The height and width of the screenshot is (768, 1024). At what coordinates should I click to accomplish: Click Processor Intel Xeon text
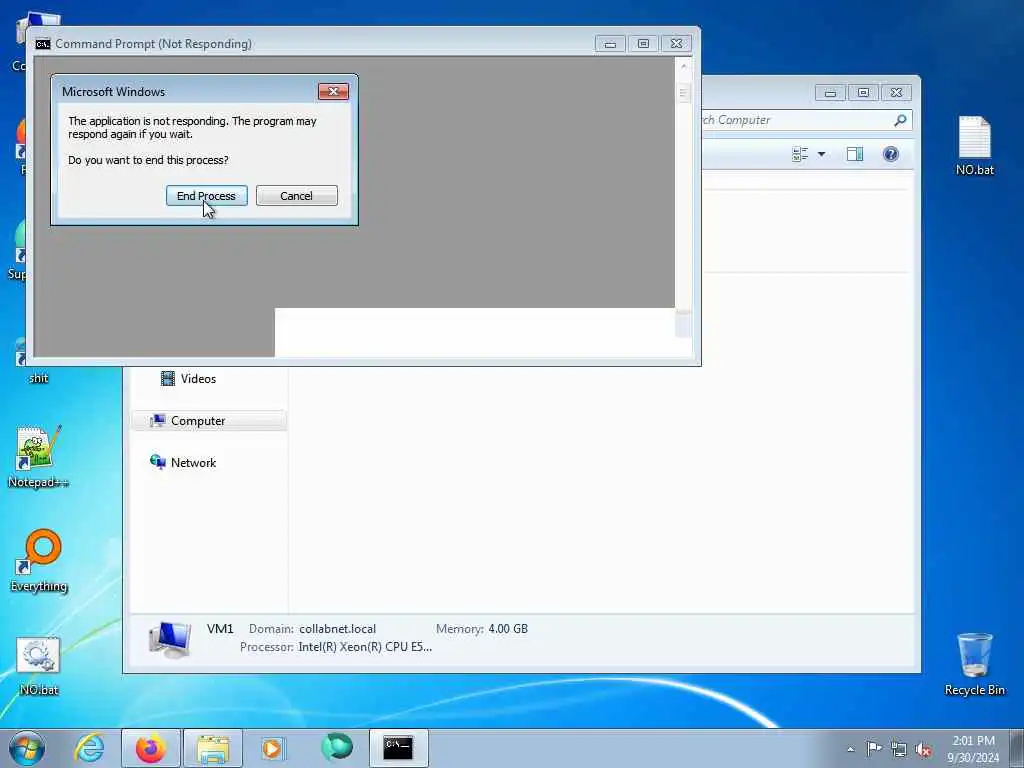coord(336,647)
